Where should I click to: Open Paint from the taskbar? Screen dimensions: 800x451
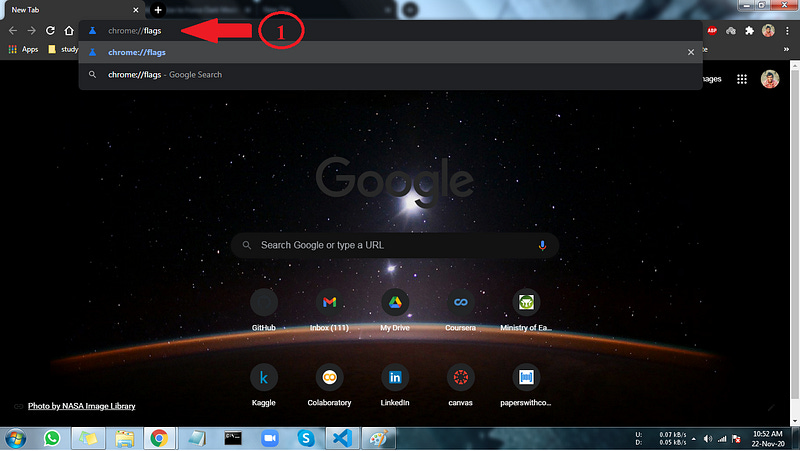tap(379, 439)
